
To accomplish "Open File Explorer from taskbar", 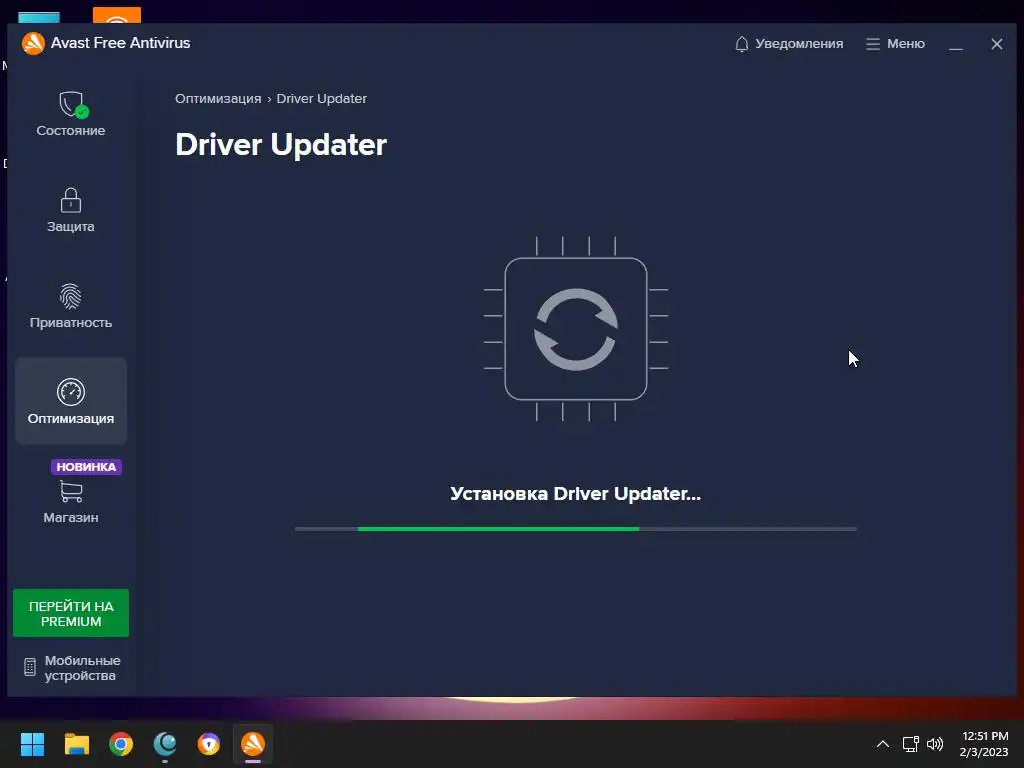I will pos(76,744).
